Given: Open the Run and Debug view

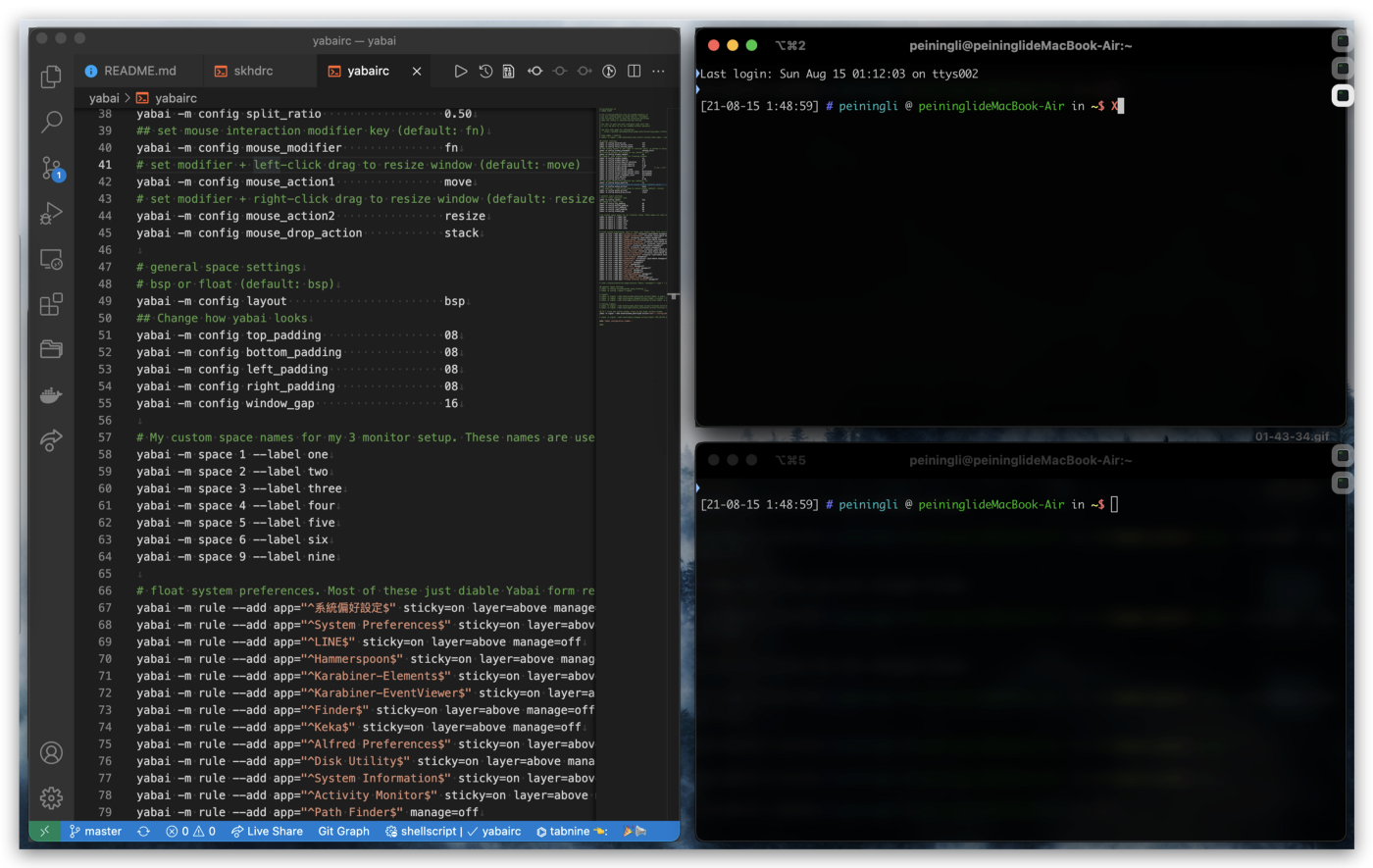Looking at the screenshot, I should coord(51,213).
